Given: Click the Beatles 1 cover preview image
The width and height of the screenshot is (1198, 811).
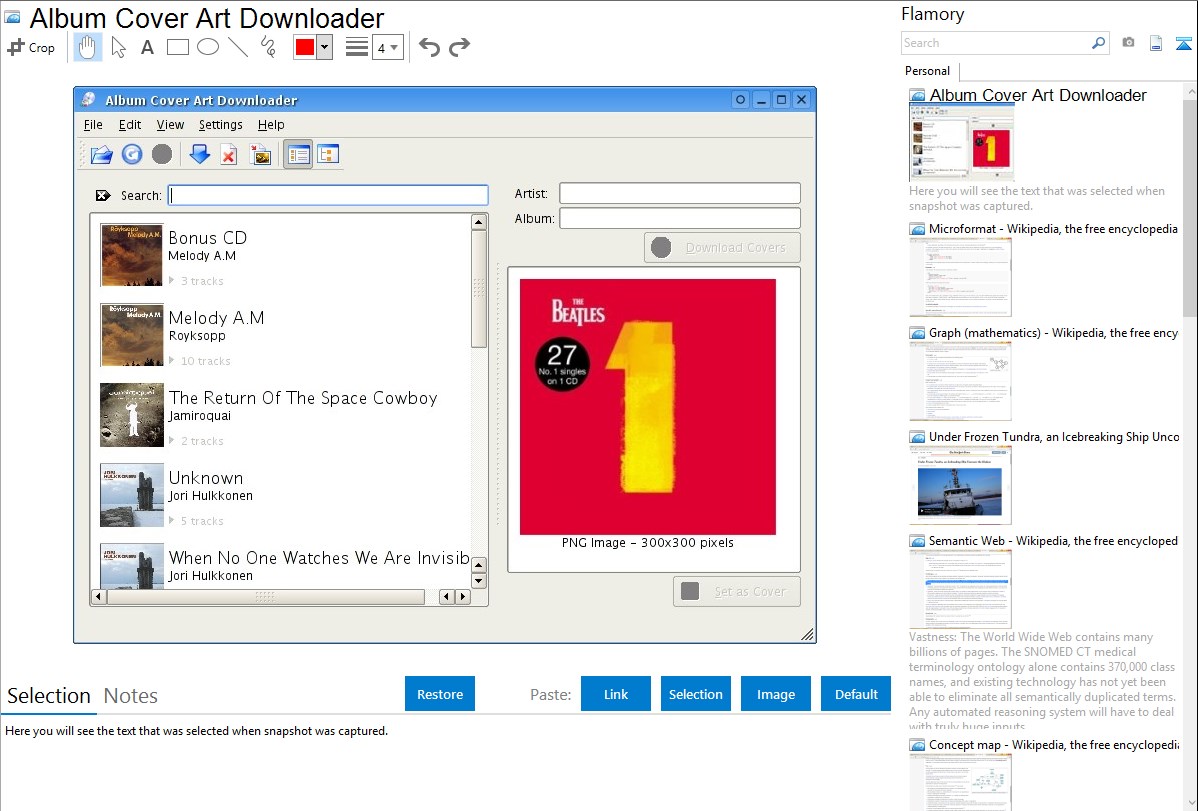Looking at the screenshot, I should click(x=648, y=407).
